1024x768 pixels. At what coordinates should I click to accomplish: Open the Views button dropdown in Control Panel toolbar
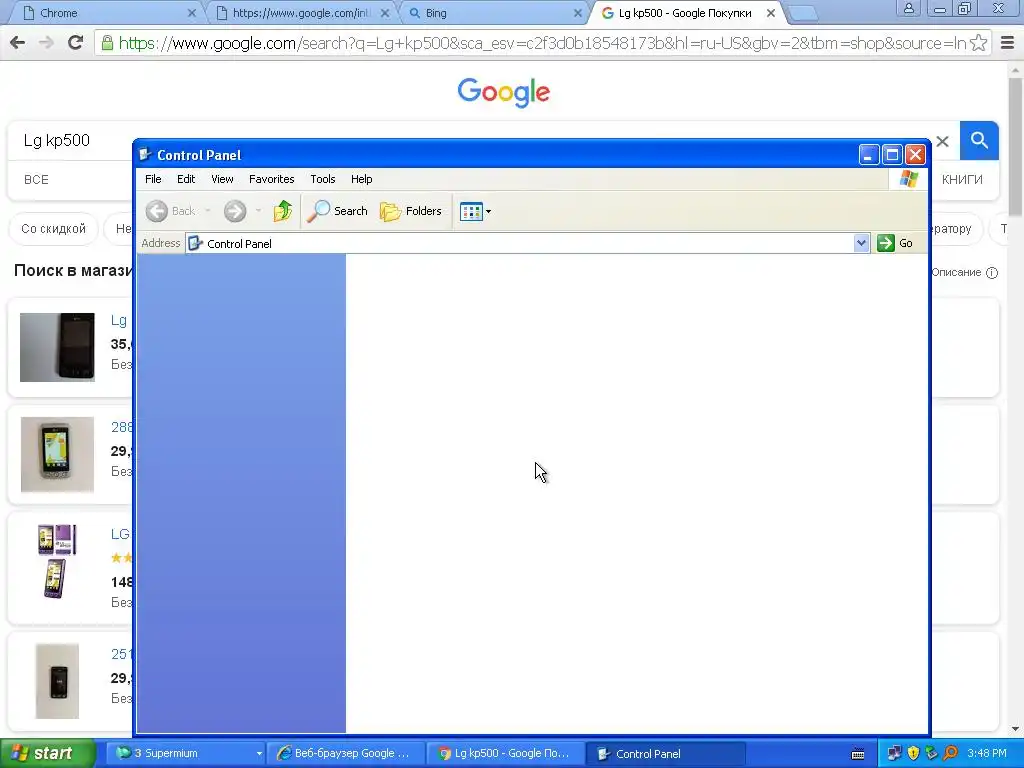pos(475,211)
